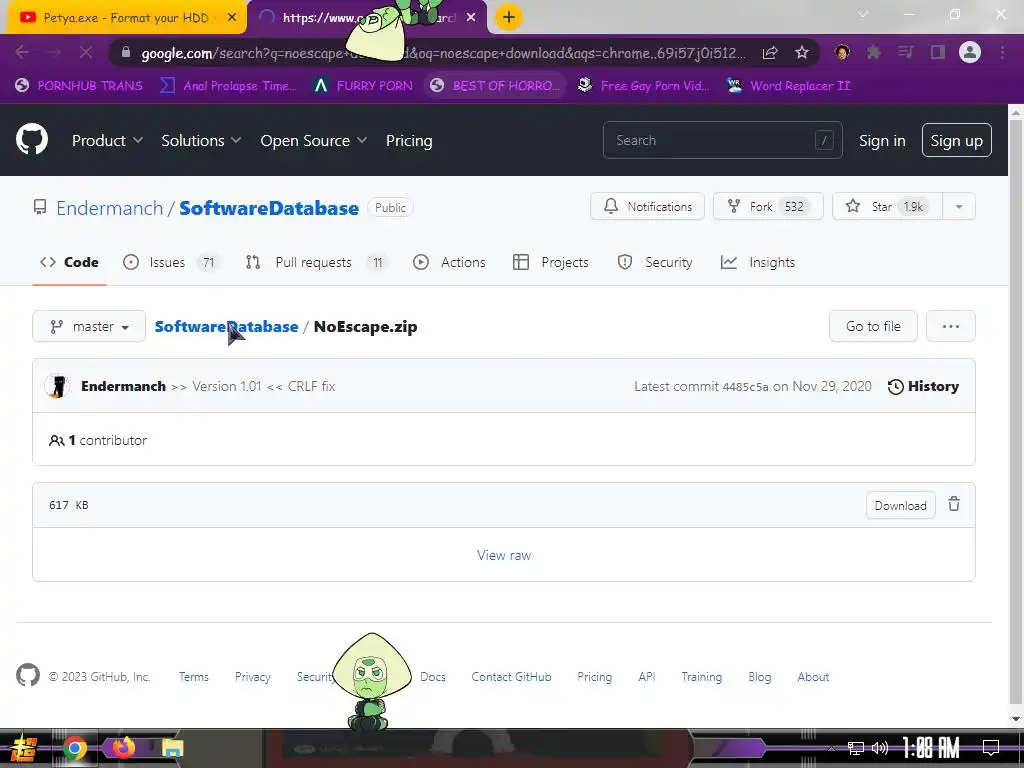Click the Sign up button
Image resolution: width=1024 pixels, height=768 pixels.
(956, 140)
